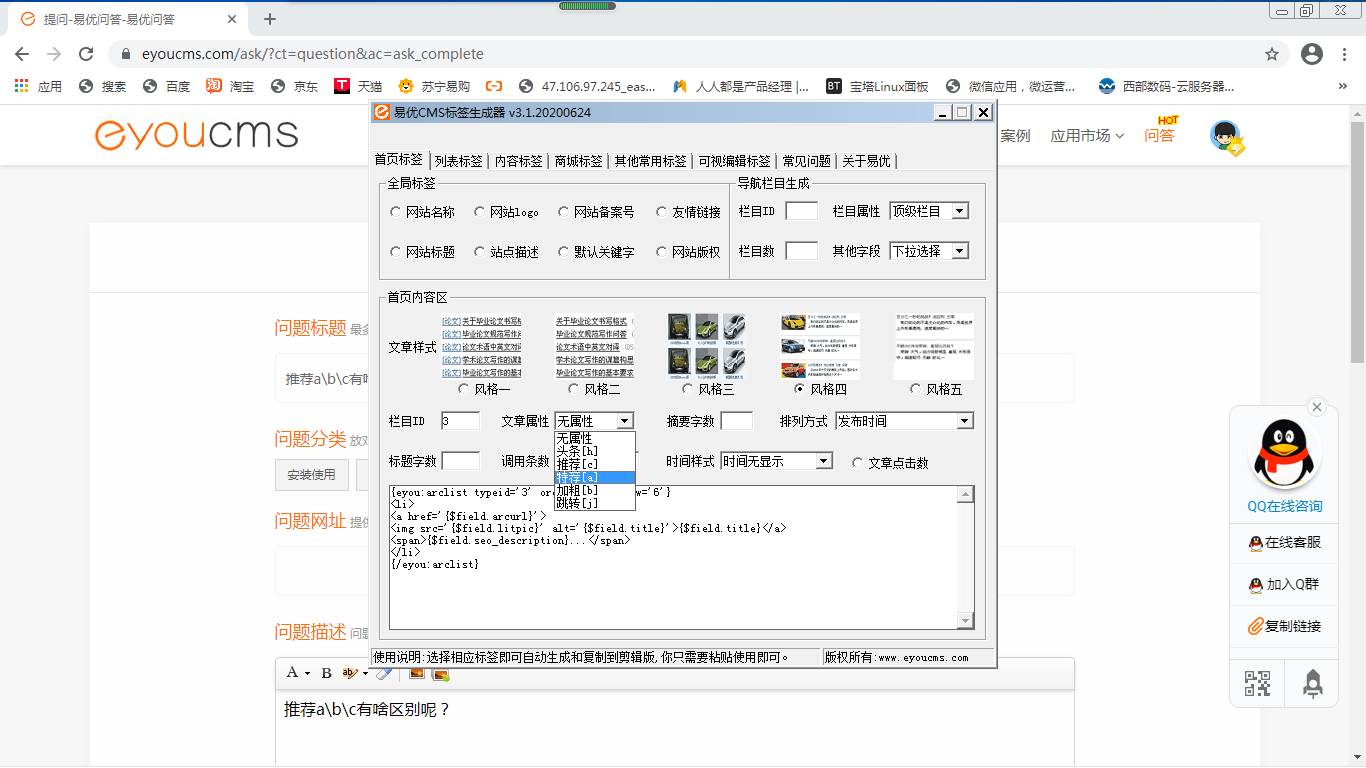
Task: Pick 跳转[j] from the attribute list
Action: click(x=595, y=503)
